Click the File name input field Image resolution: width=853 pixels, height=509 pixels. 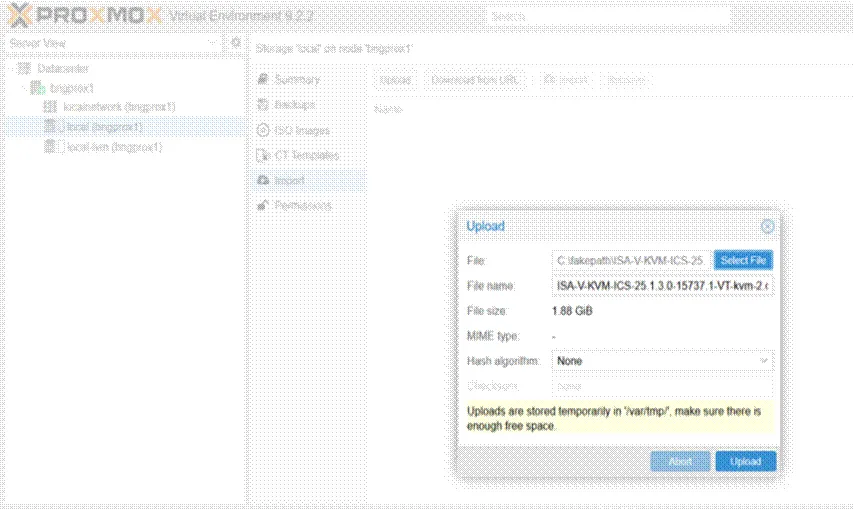pyautogui.click(x=662, y=285)
